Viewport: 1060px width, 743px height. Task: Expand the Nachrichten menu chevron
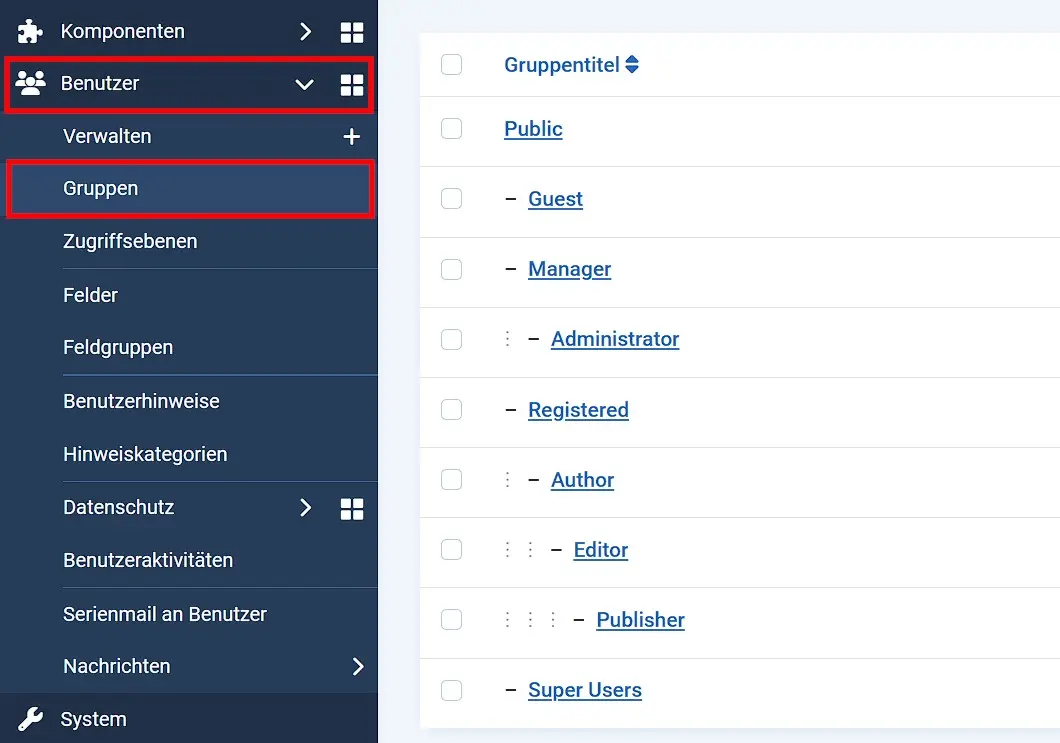click(x=358, y=666)
